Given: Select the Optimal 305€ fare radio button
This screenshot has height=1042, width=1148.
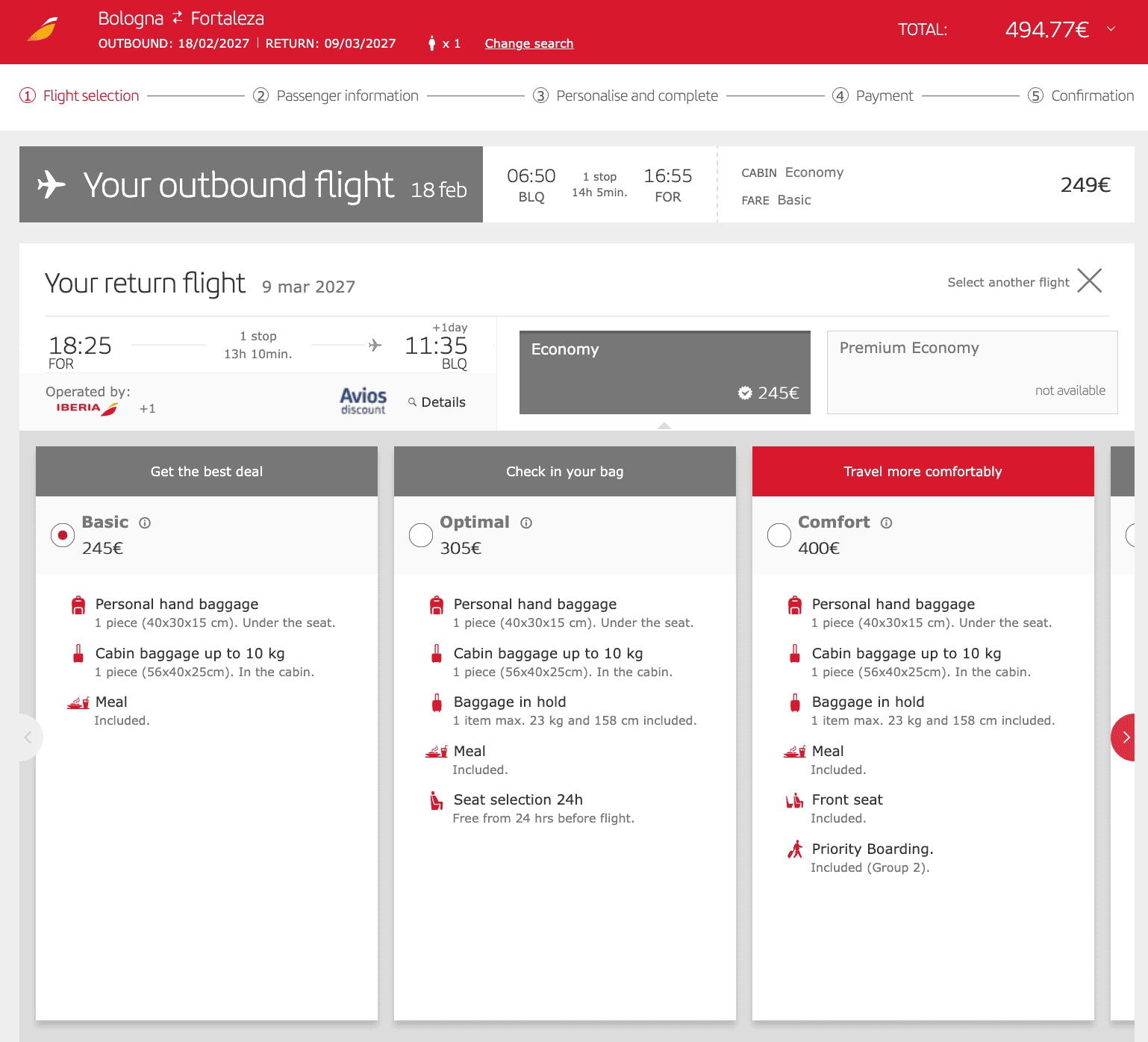Looking at the screenshot, I should coord(421,535).
